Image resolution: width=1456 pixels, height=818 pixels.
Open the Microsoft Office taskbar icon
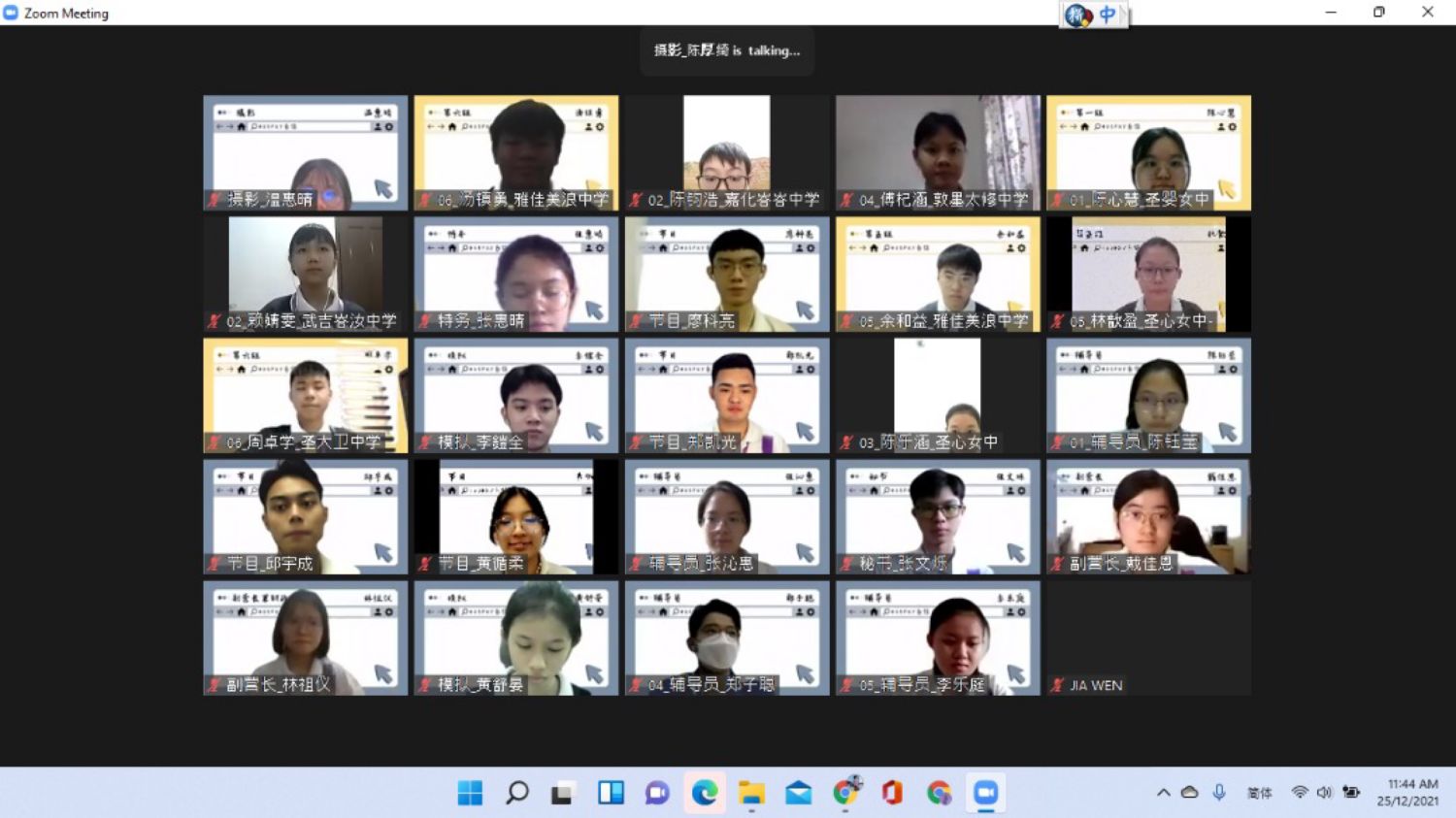point(892,793)
